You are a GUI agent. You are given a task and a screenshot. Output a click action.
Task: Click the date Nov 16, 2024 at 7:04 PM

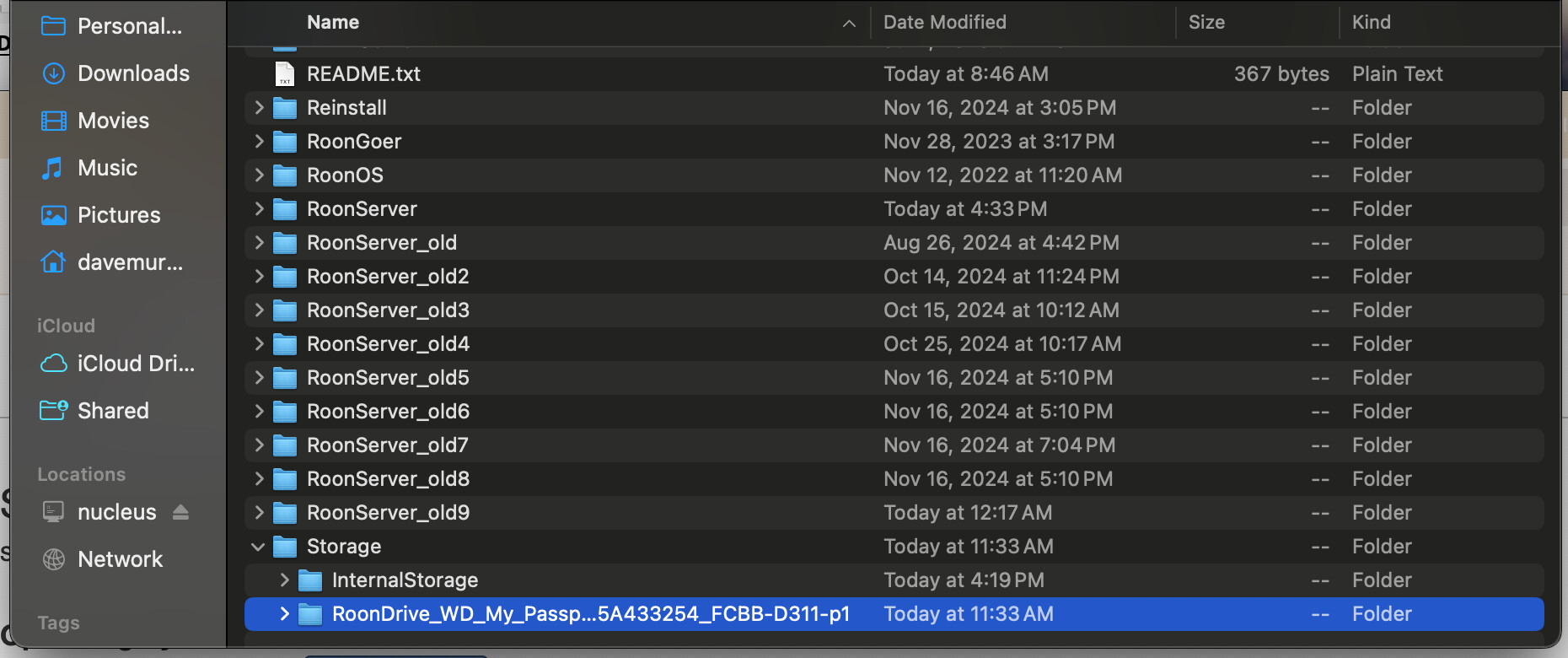pyautogui.click(x=999, y=445)
